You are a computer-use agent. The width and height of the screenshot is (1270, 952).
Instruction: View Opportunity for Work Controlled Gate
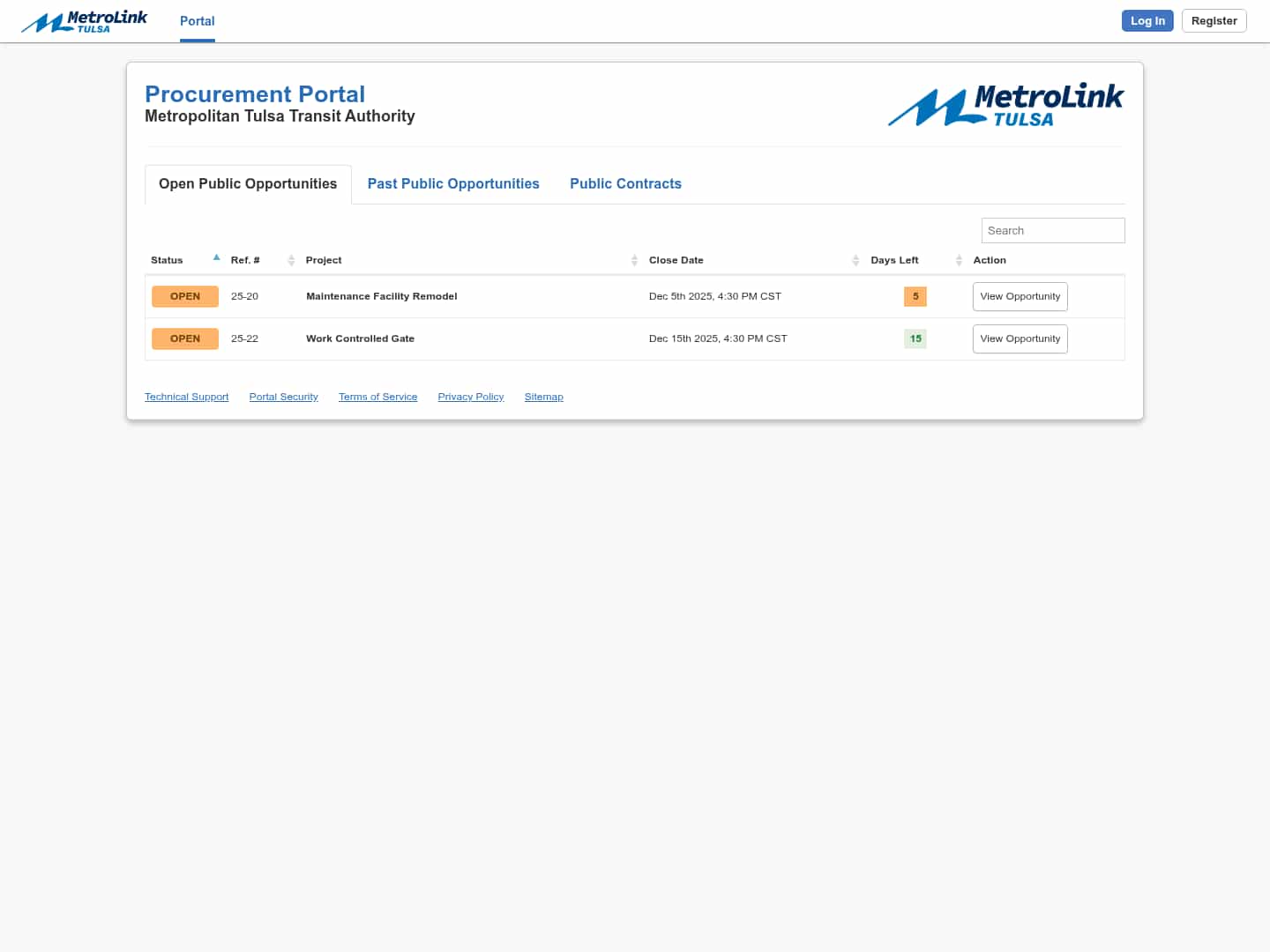(1020, 338)
